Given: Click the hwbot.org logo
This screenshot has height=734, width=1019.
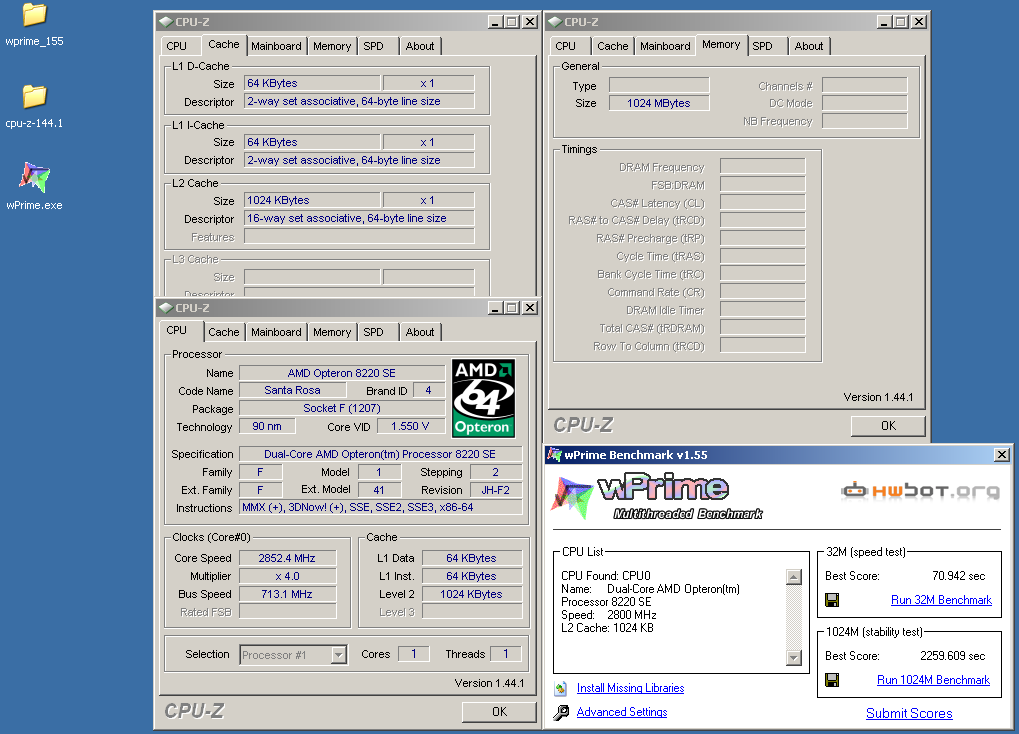Looking at the screenshot, I should click(920, 491).
